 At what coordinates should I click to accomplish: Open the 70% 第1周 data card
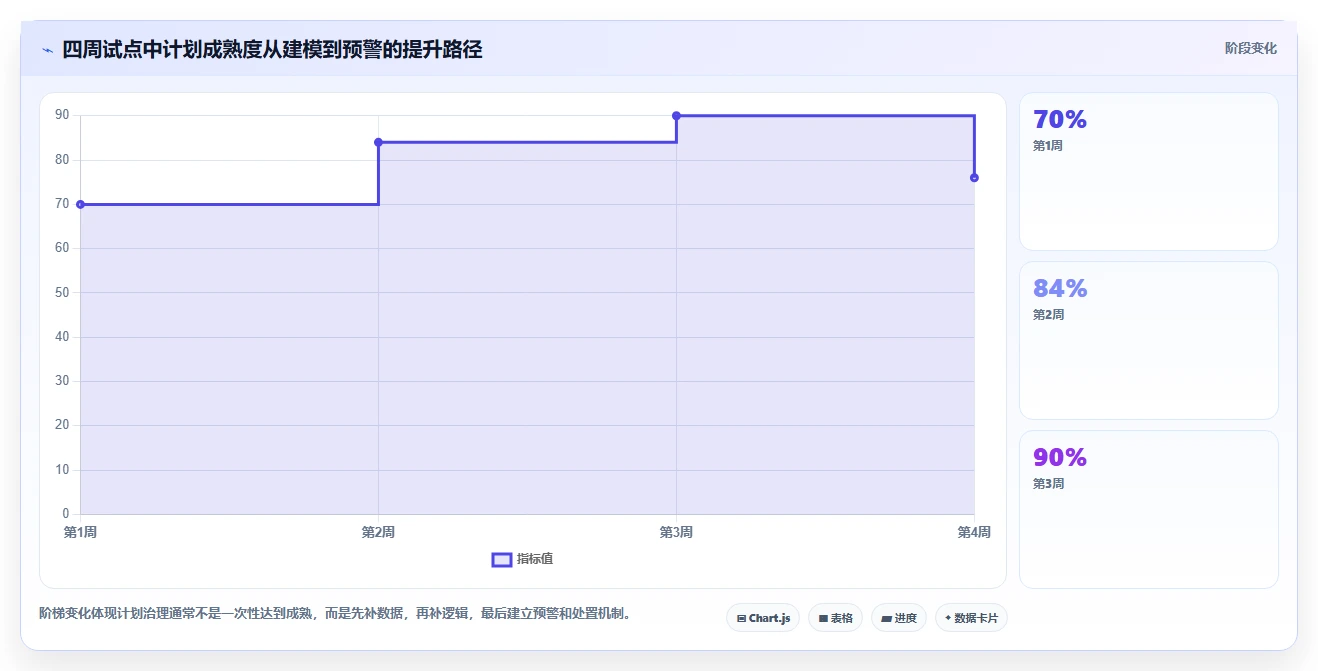tap(1149, 171)
